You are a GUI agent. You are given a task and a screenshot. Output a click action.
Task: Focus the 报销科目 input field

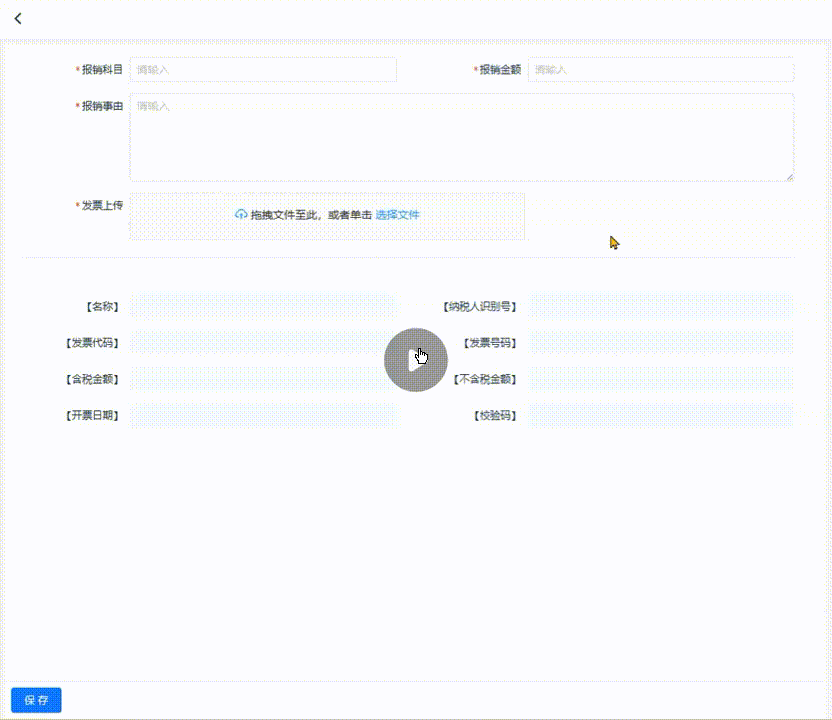click(263, 70)
